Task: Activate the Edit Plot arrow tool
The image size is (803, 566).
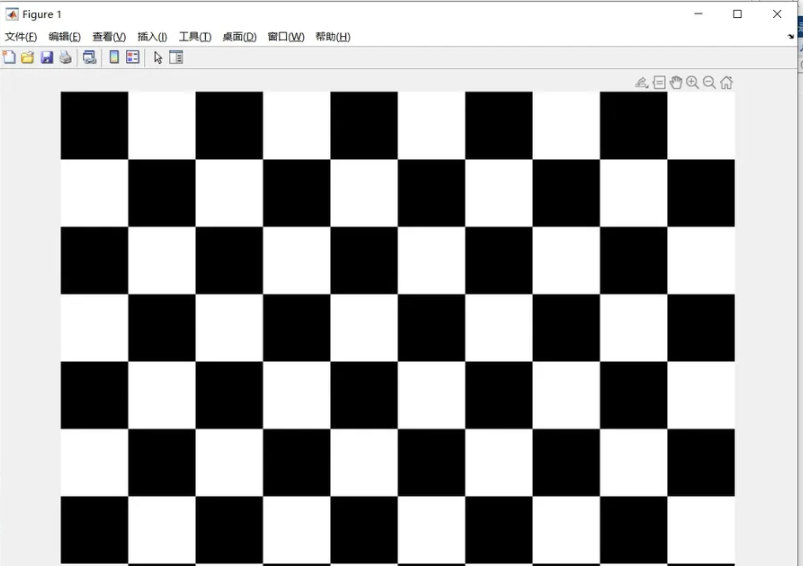Action: (158, 57)
